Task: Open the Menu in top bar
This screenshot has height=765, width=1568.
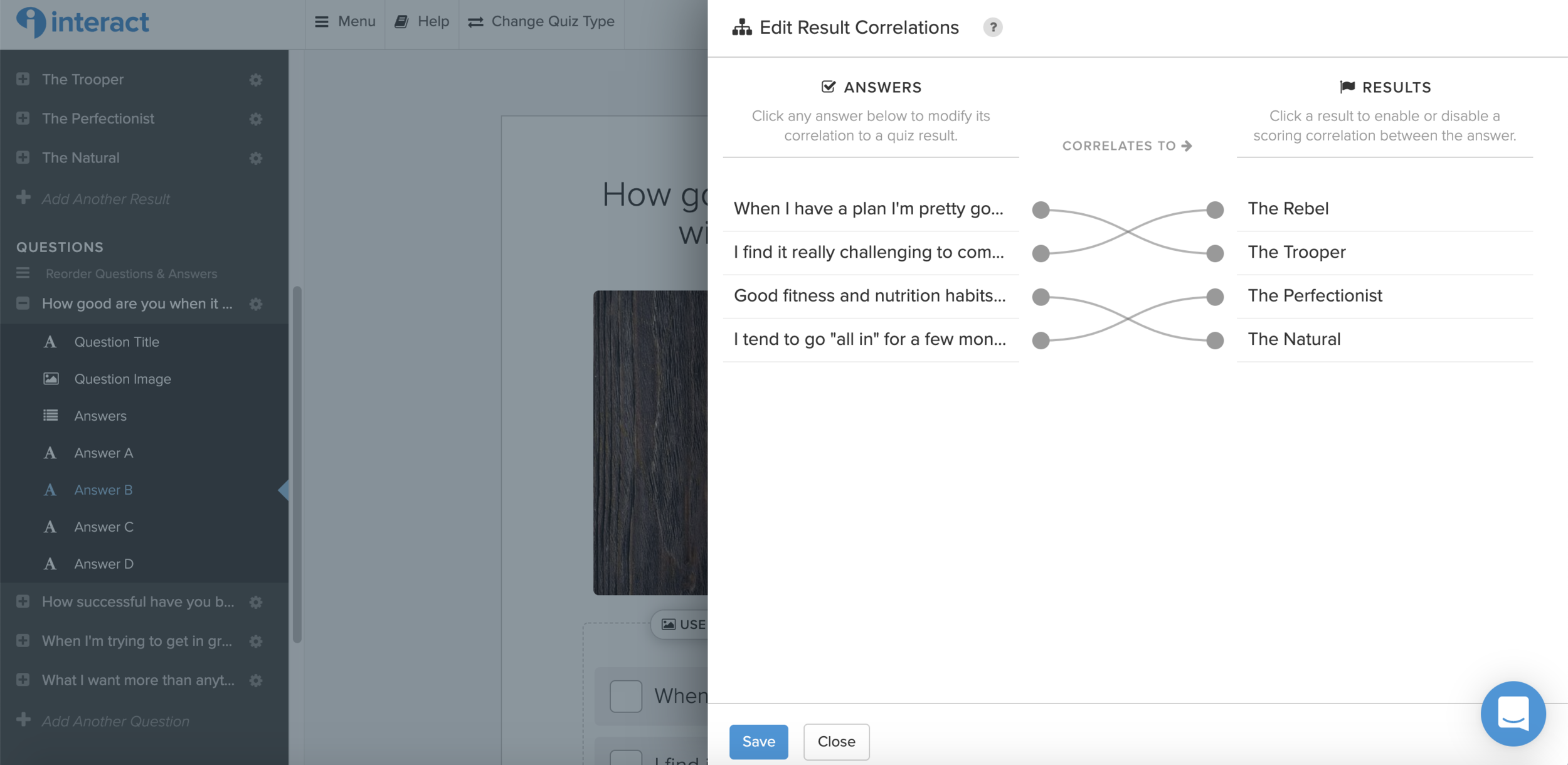Action: 345,22
